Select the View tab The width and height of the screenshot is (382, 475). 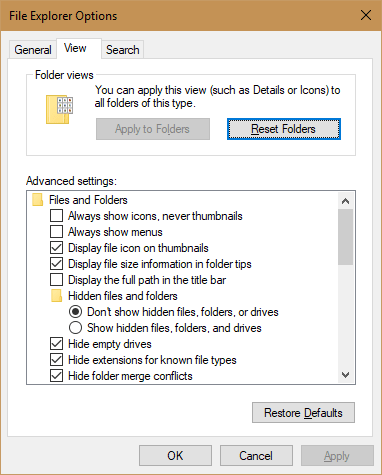[x=79, y=49]
